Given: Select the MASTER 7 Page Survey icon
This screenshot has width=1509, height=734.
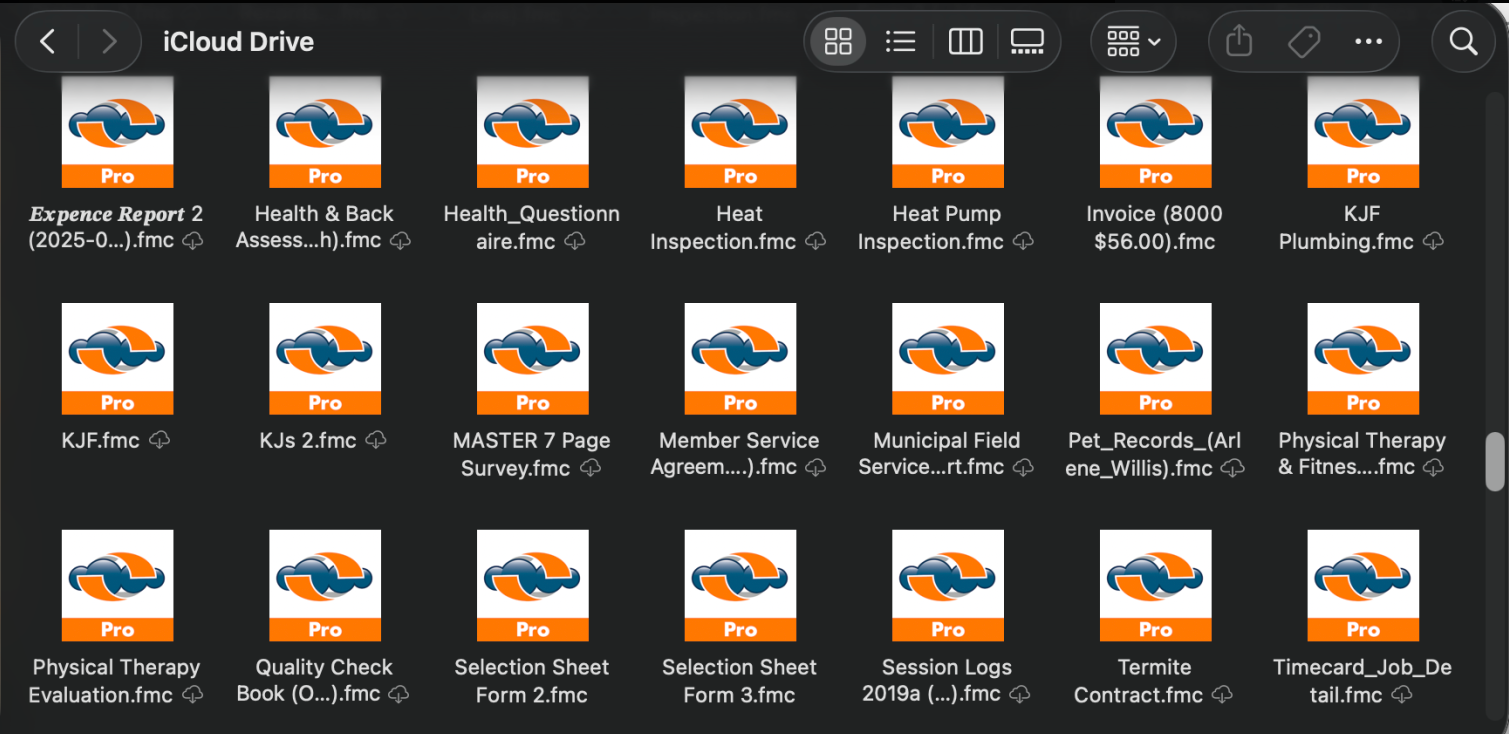Looking at the screenshot, I should click(x=532, y=359).
